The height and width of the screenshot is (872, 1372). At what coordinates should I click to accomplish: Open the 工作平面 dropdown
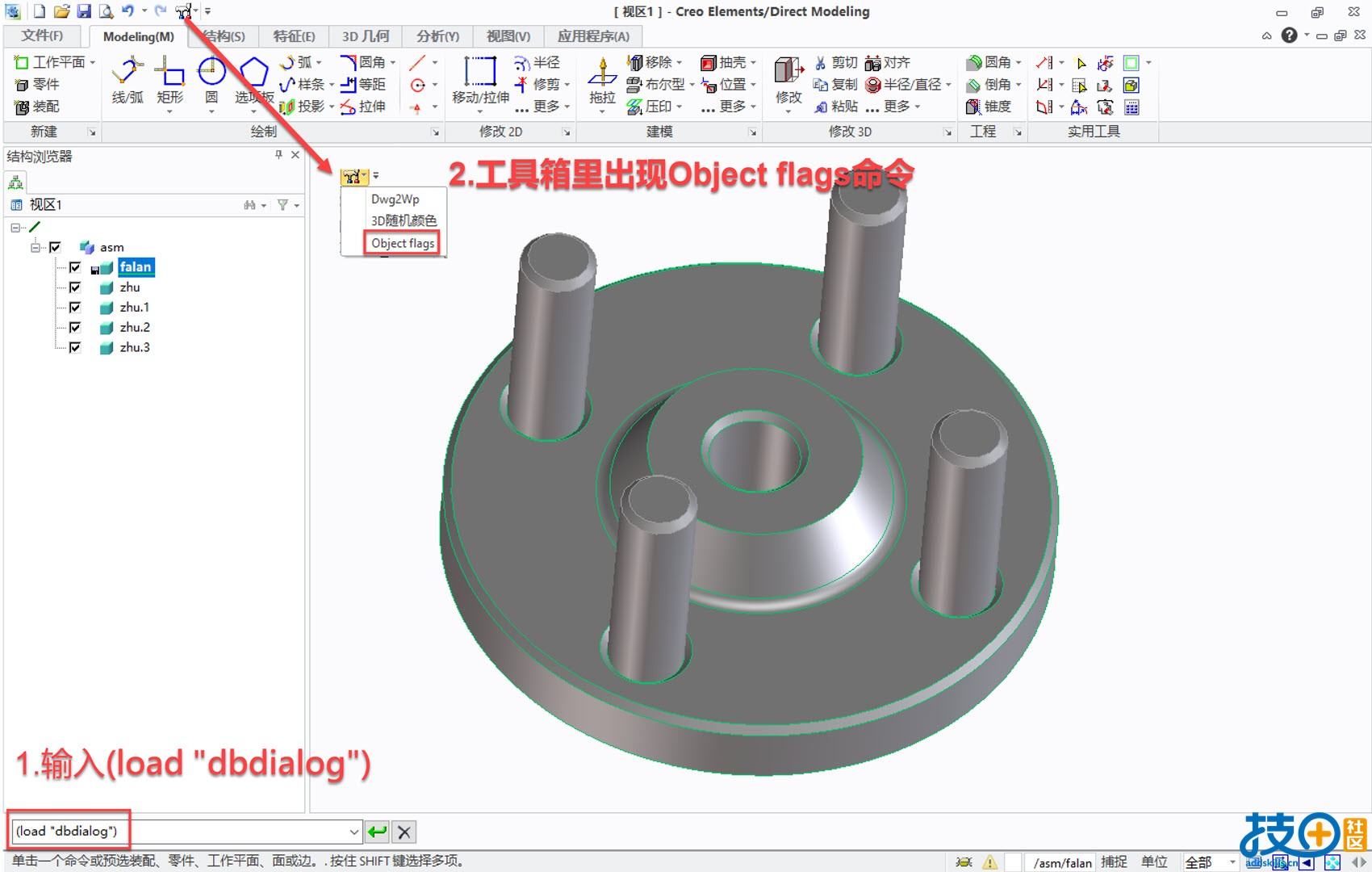pyautogui.click(x=93, y=62)
